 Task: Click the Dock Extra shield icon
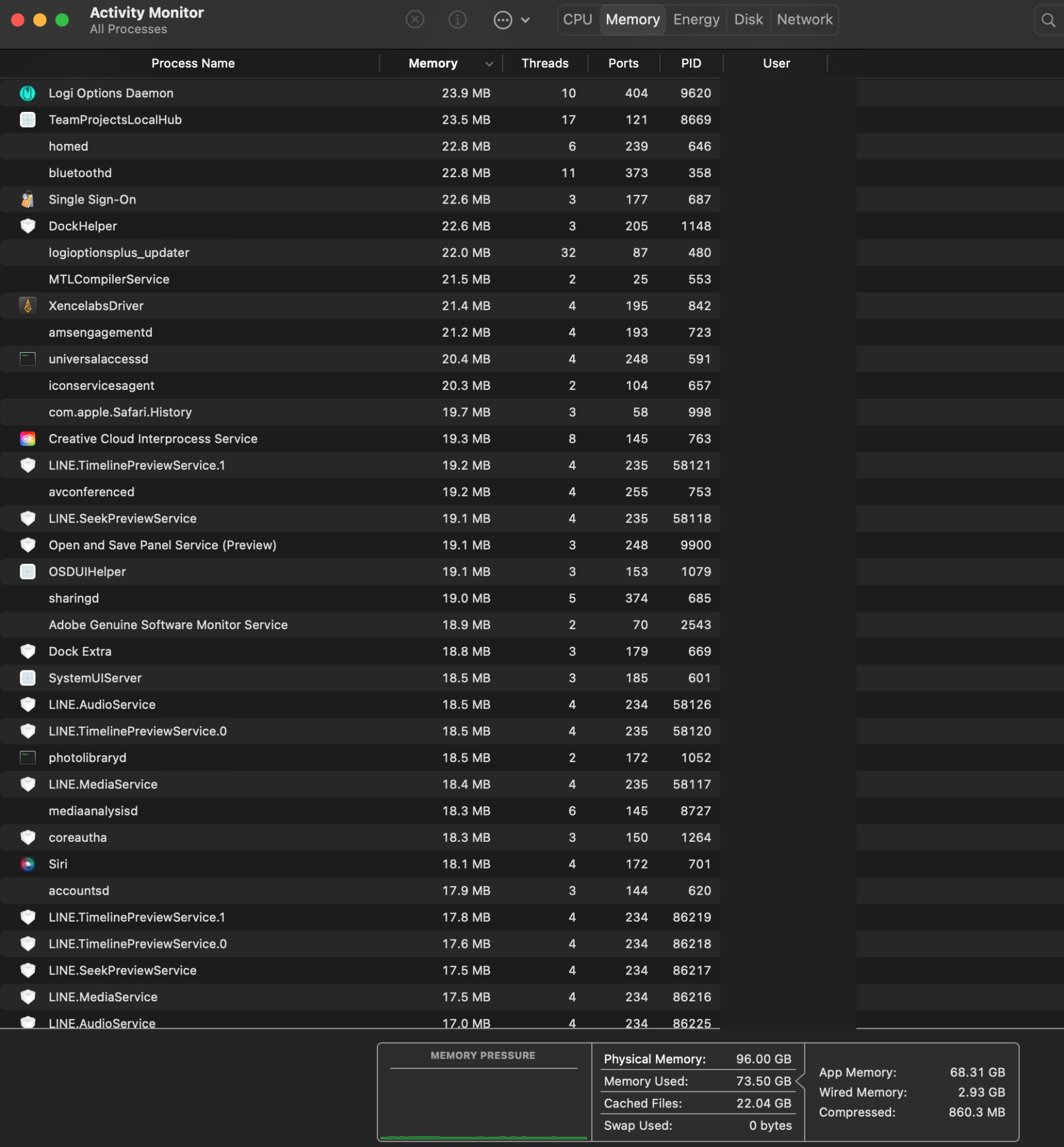(28, 651)
